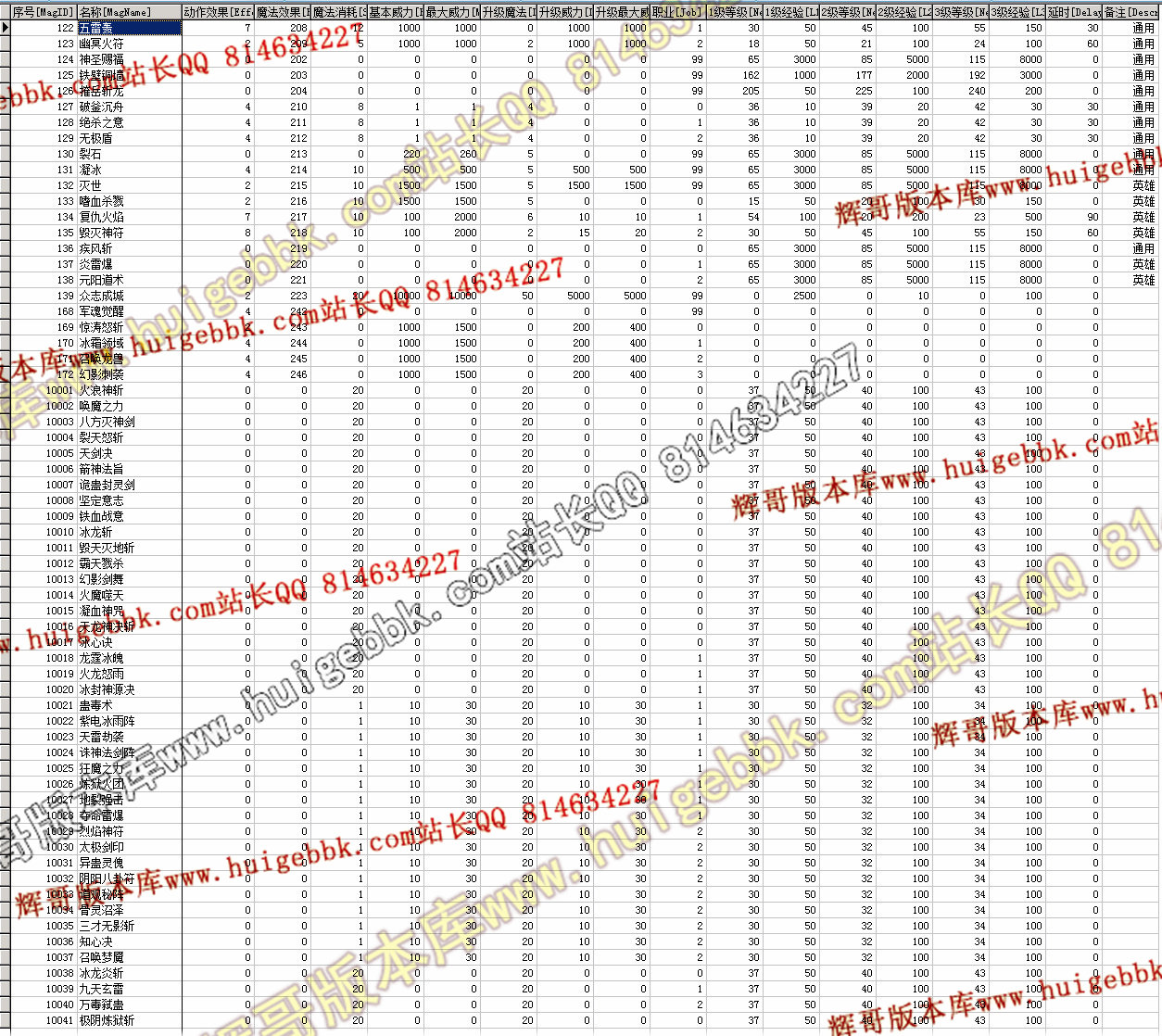Select the 基本威力 column header

point(395,12)
